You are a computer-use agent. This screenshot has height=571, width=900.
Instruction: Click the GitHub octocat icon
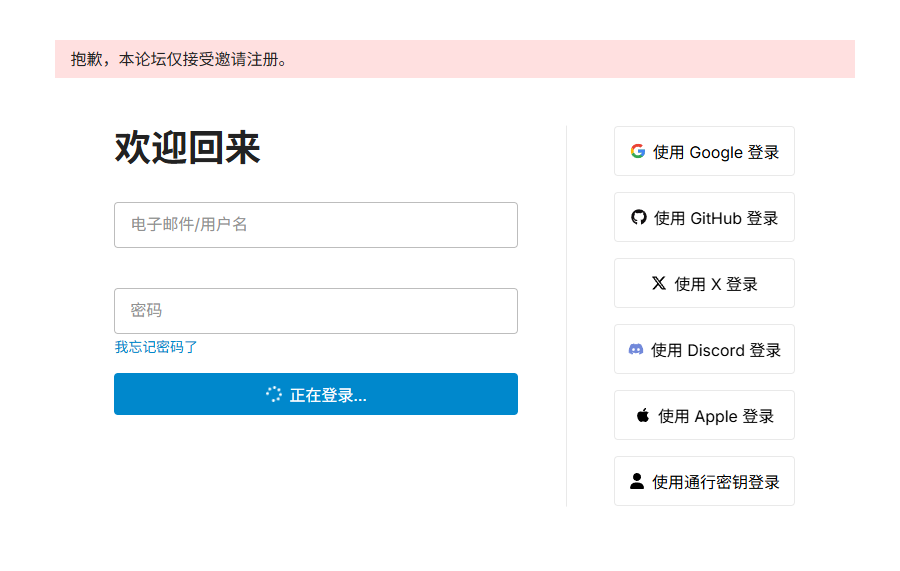pos(638,217)
